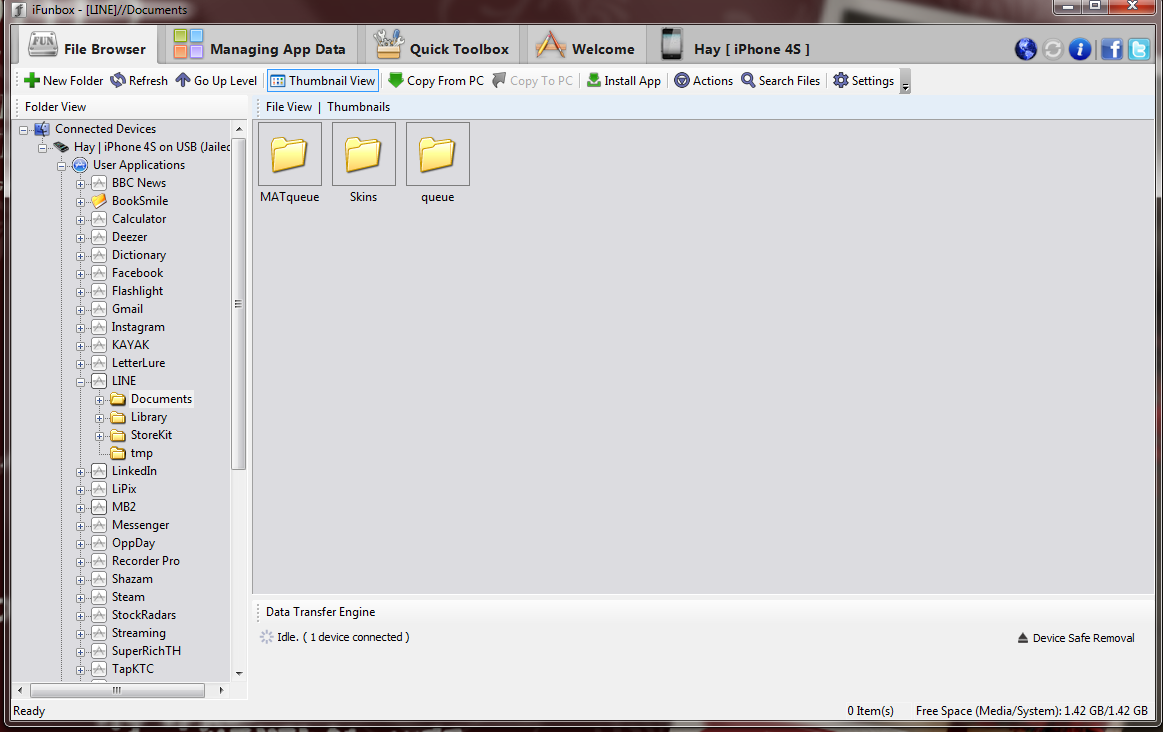Screen dimensions: 1163x732
Task: Select Shazam in the app tree
Action: (132, 579)
